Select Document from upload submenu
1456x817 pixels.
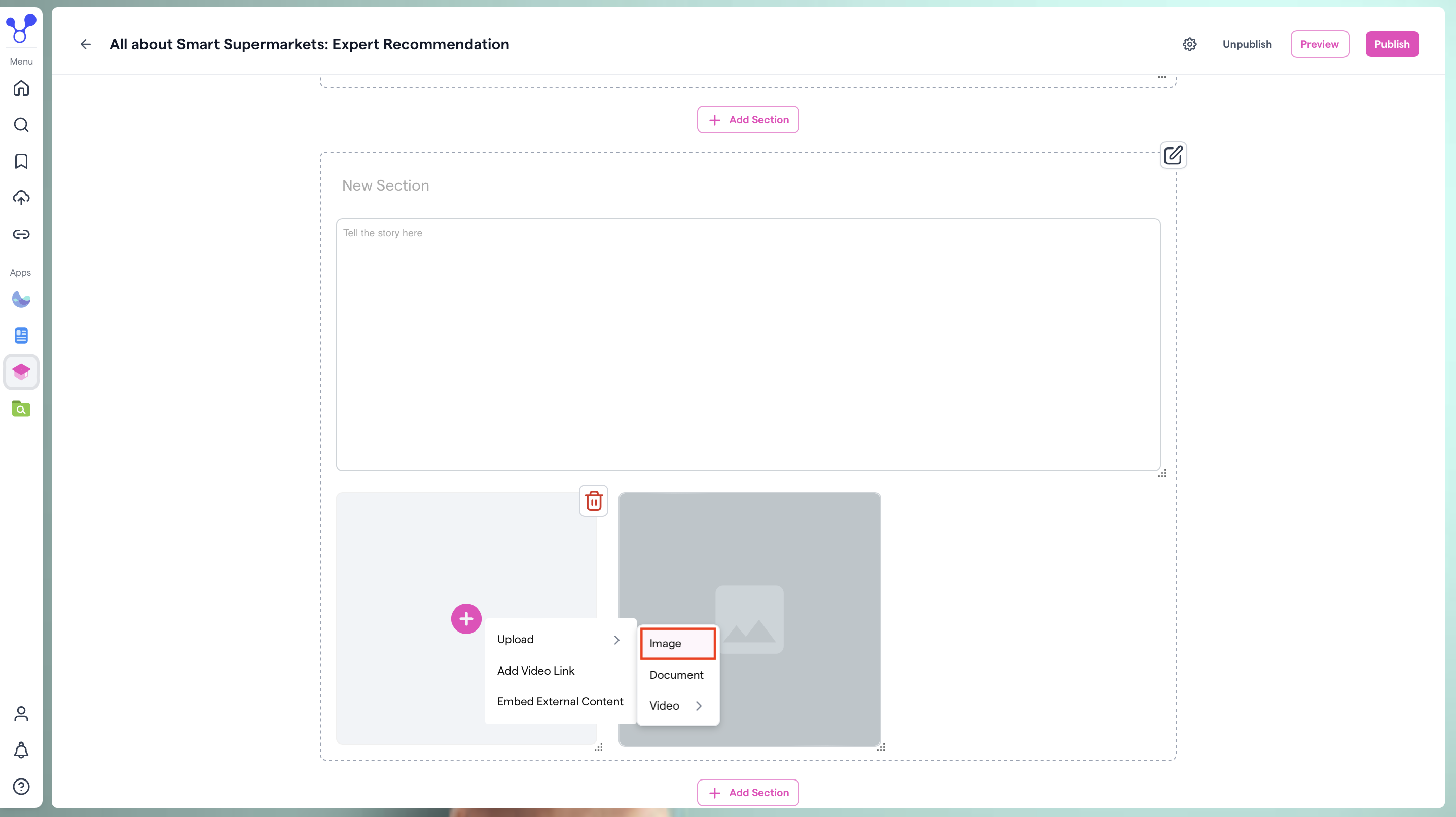[678, 675]
